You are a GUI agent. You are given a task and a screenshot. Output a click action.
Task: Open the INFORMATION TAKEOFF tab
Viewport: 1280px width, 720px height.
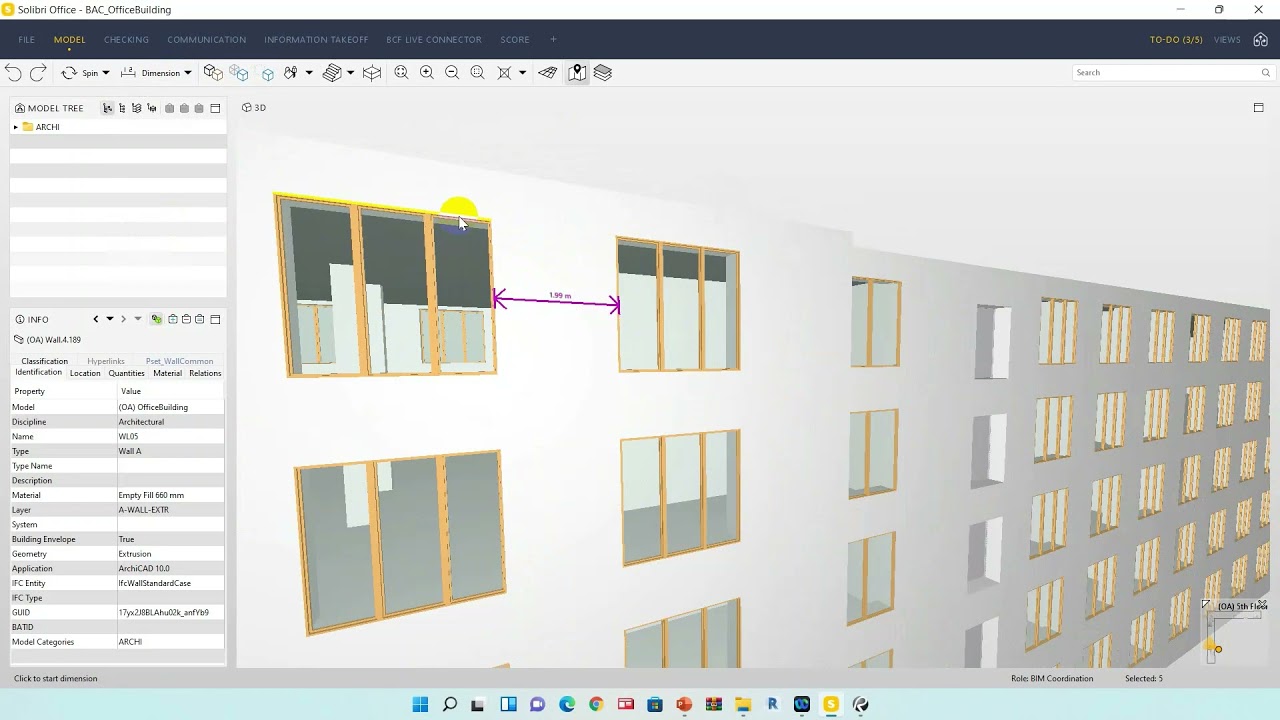[x=316, y=40]
